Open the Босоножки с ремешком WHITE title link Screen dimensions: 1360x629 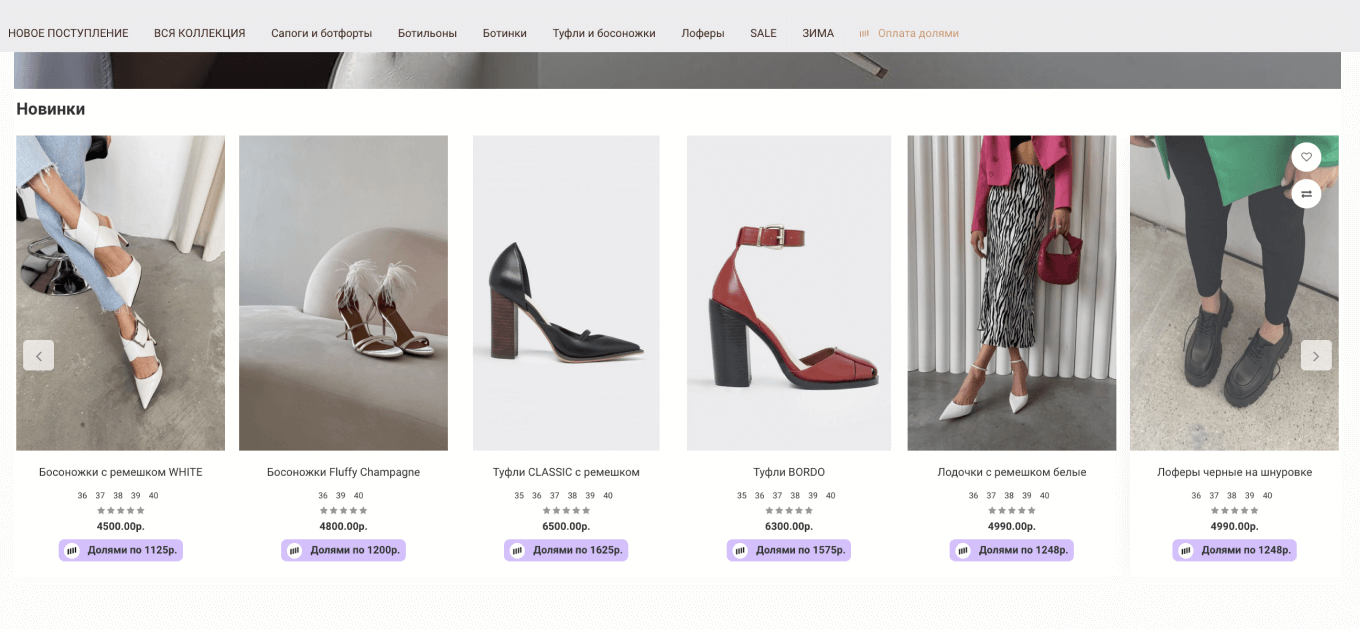[x=120, y=472]
